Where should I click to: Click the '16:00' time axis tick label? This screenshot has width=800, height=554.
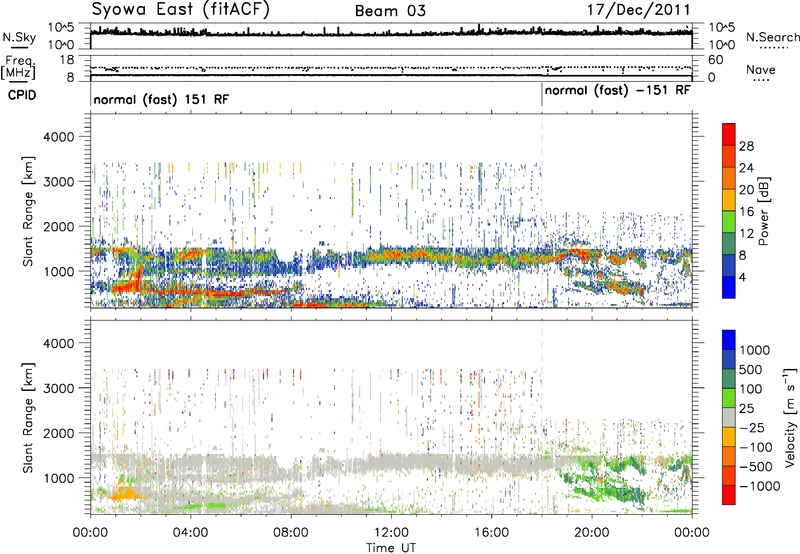491,532
